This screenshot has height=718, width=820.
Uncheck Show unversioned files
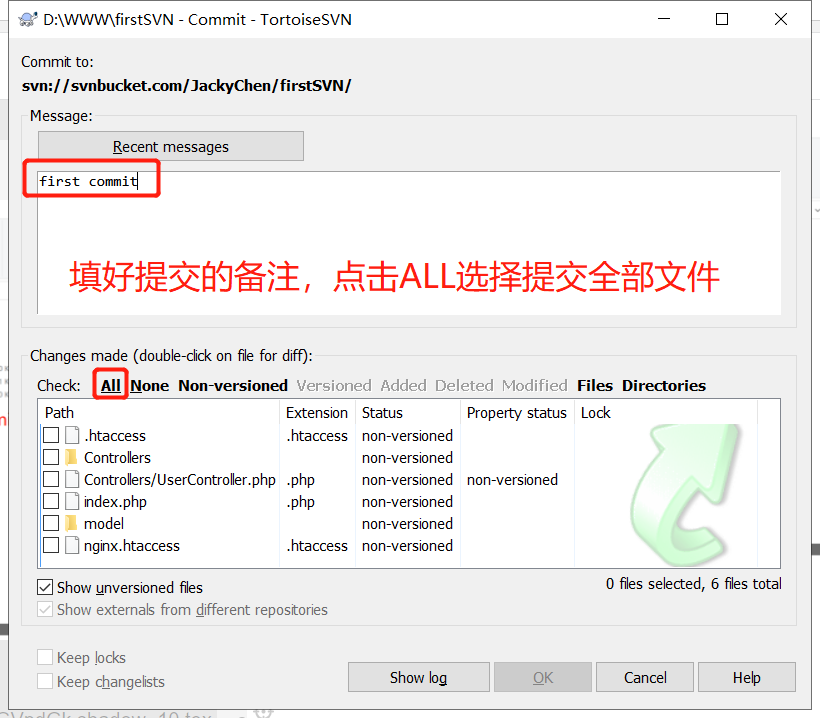tap(45, 587)
